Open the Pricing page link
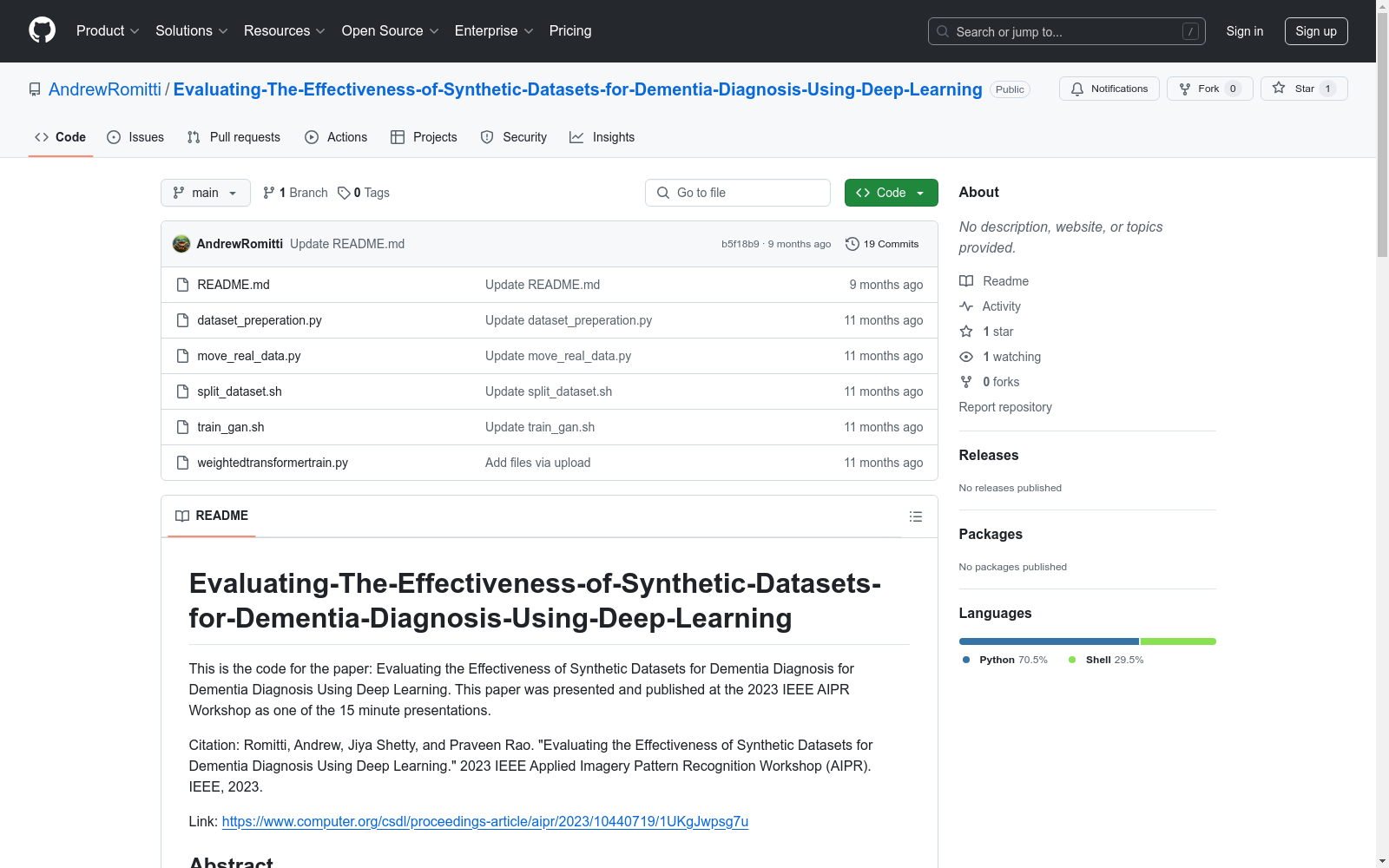The width and height of the screenshot is (1389, 868). pyautogui.click(x=570, y=30)
